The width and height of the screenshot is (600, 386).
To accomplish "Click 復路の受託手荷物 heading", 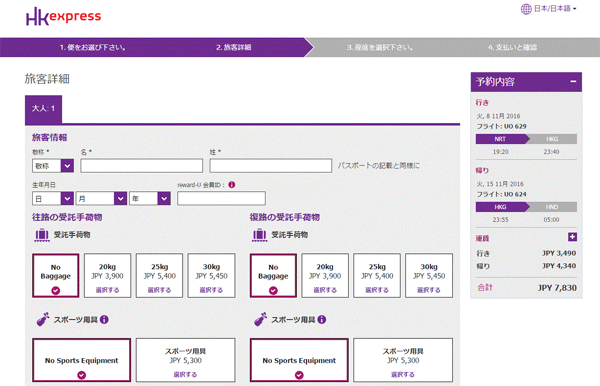I will (x=285, y=217).
